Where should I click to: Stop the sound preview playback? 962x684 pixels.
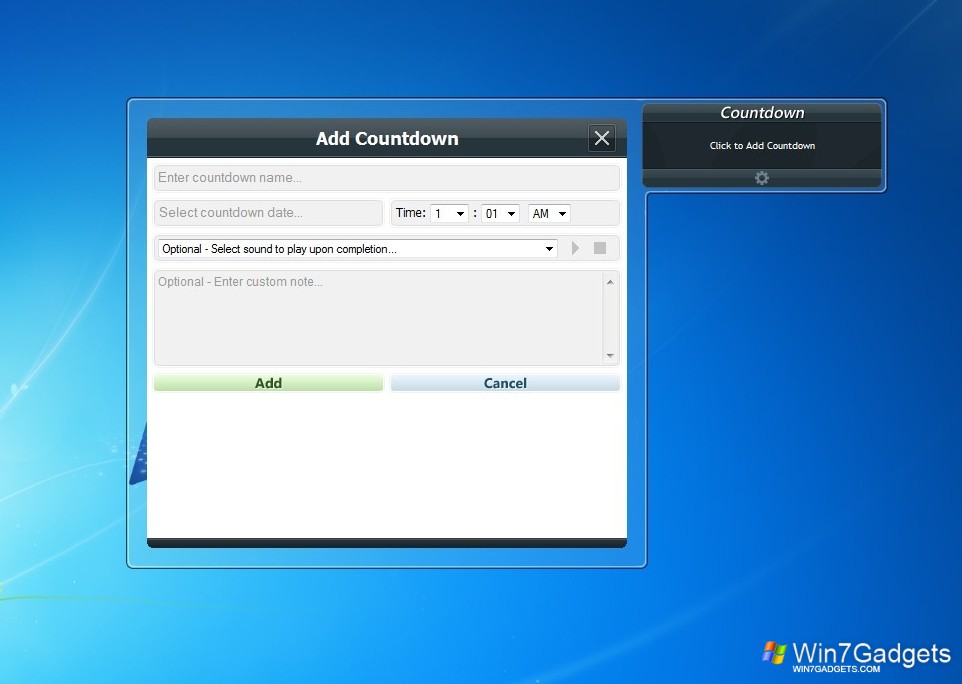click(x=601, y=248)
